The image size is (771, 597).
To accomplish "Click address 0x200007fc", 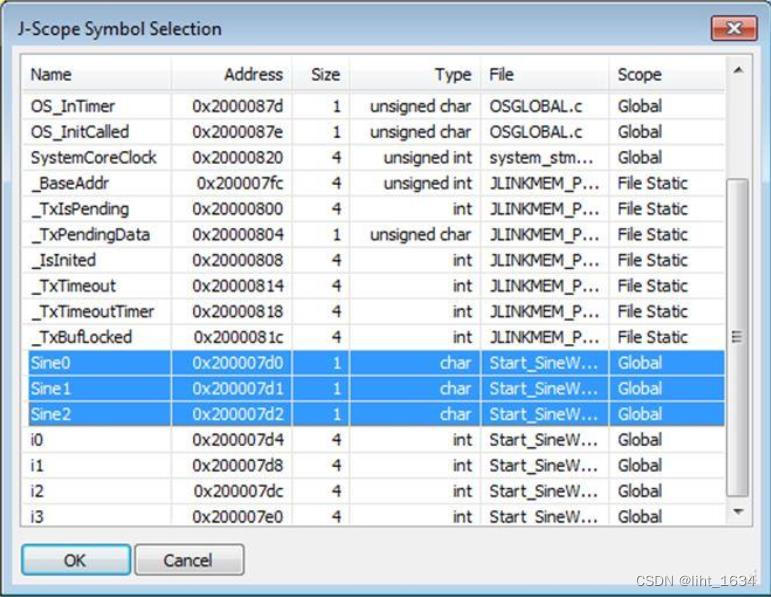I will (240, 183).
